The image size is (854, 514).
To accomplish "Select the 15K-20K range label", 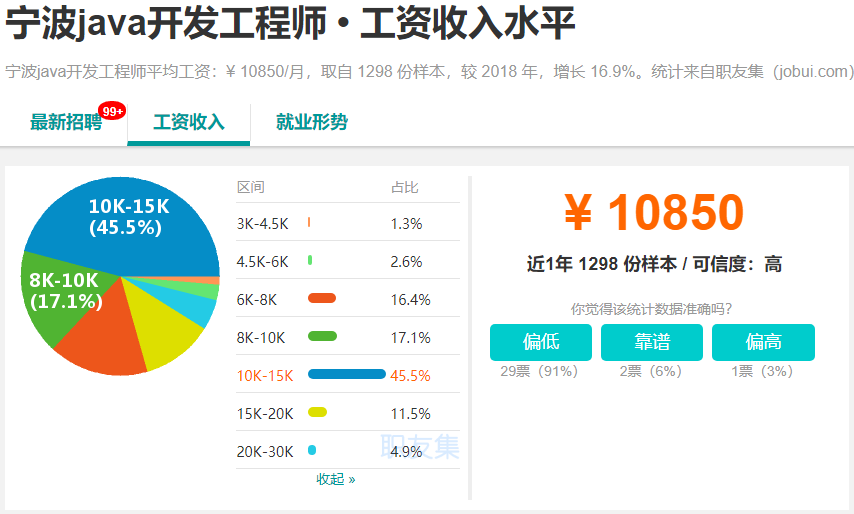I will pyautogui.click(x=265, y=414).
